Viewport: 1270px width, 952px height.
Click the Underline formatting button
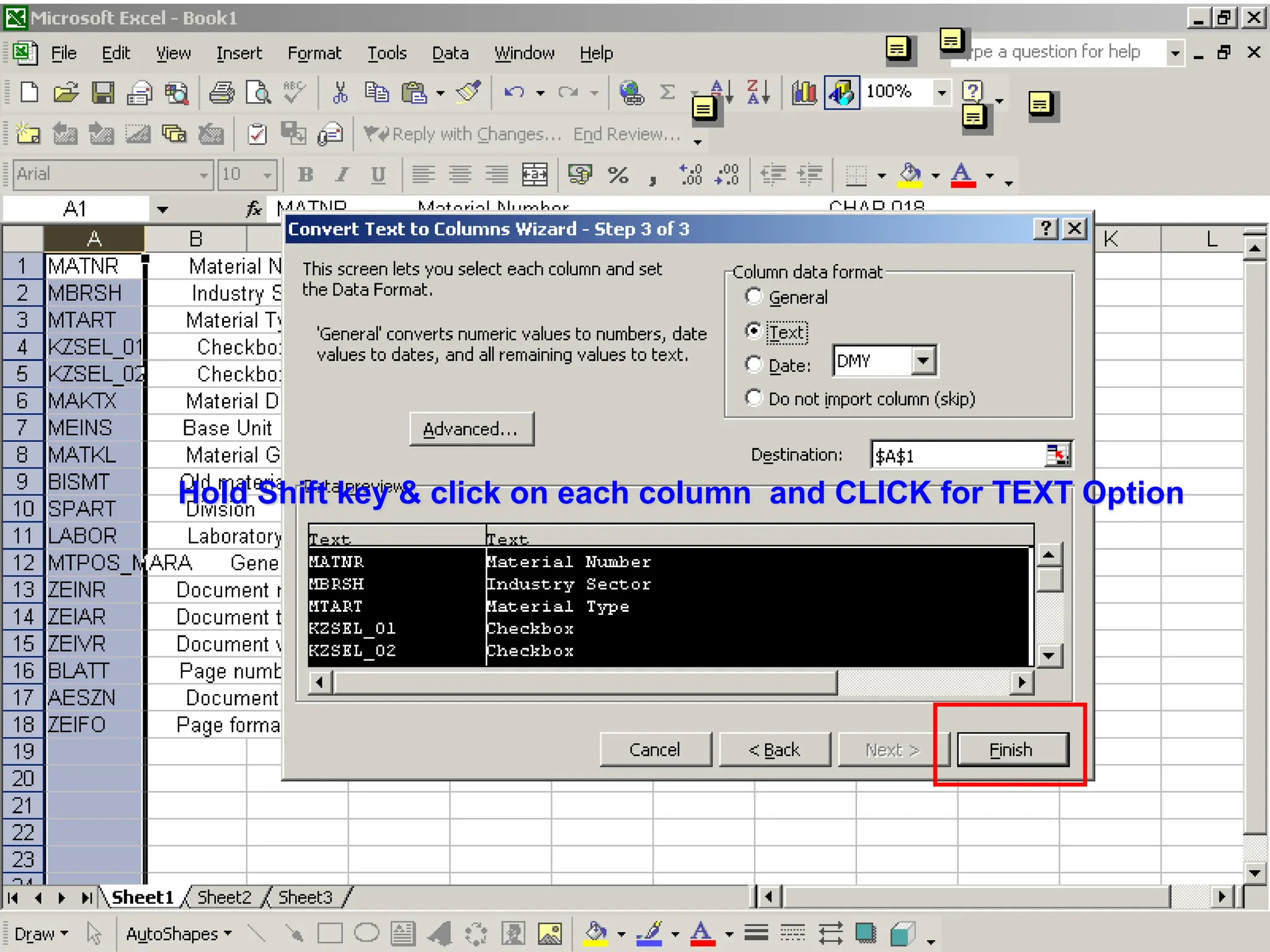pos(378,175)
